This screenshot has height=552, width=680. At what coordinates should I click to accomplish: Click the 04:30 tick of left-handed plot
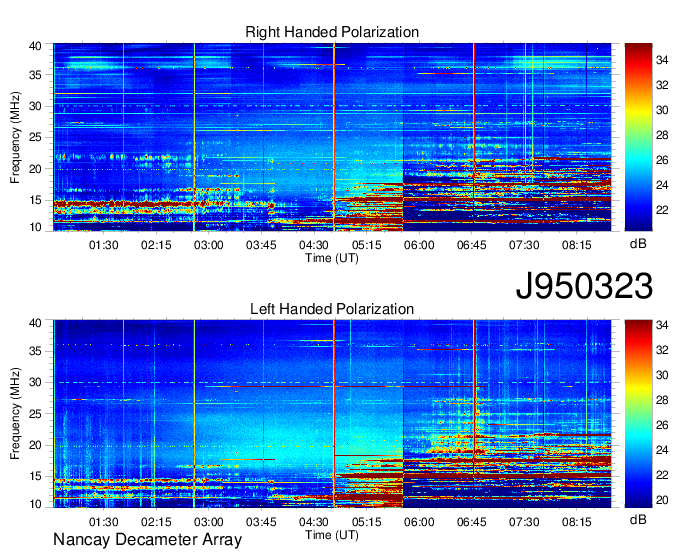click(314, 522)
